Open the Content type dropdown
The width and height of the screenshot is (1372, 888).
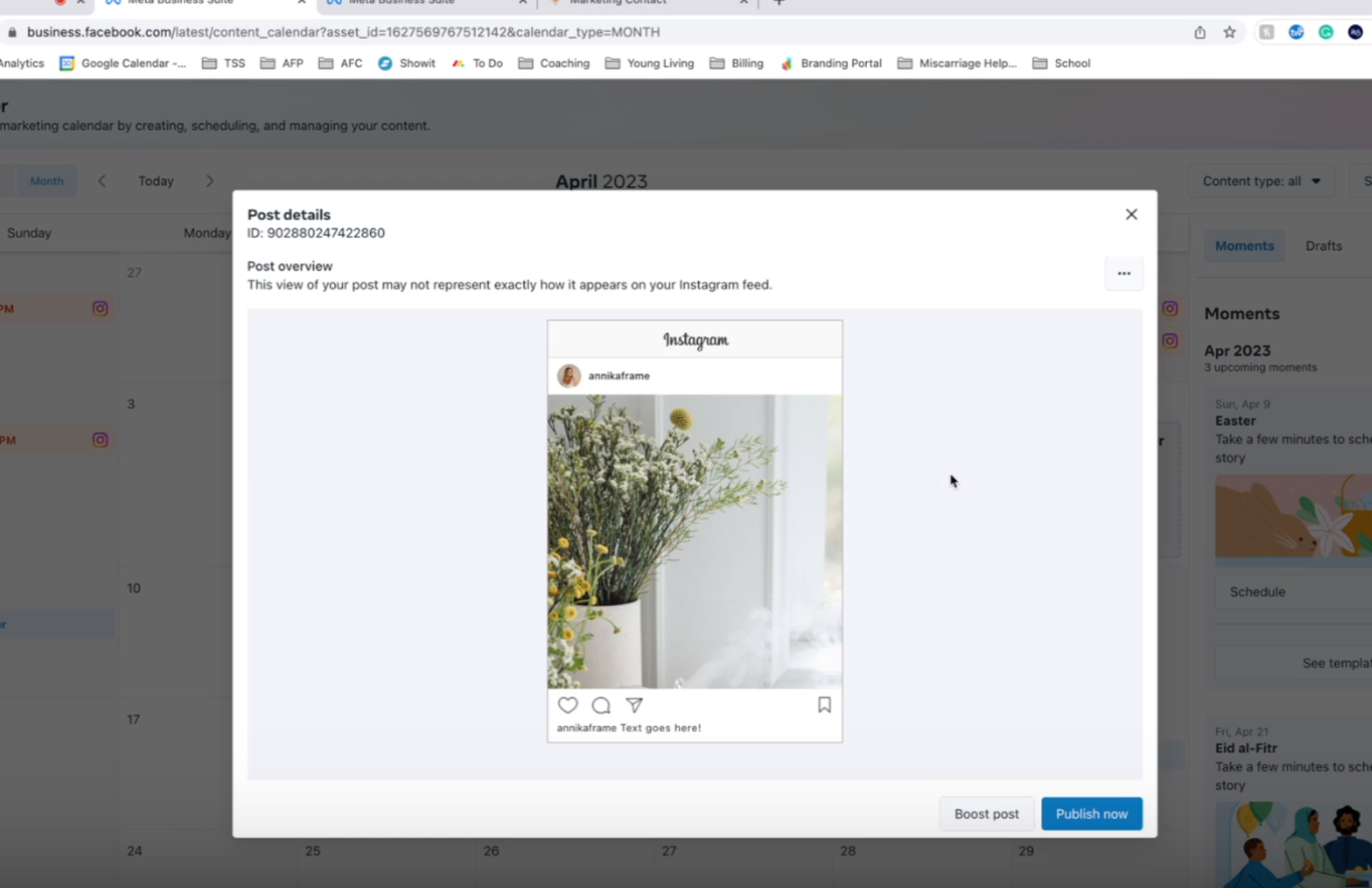point(1261,180)
